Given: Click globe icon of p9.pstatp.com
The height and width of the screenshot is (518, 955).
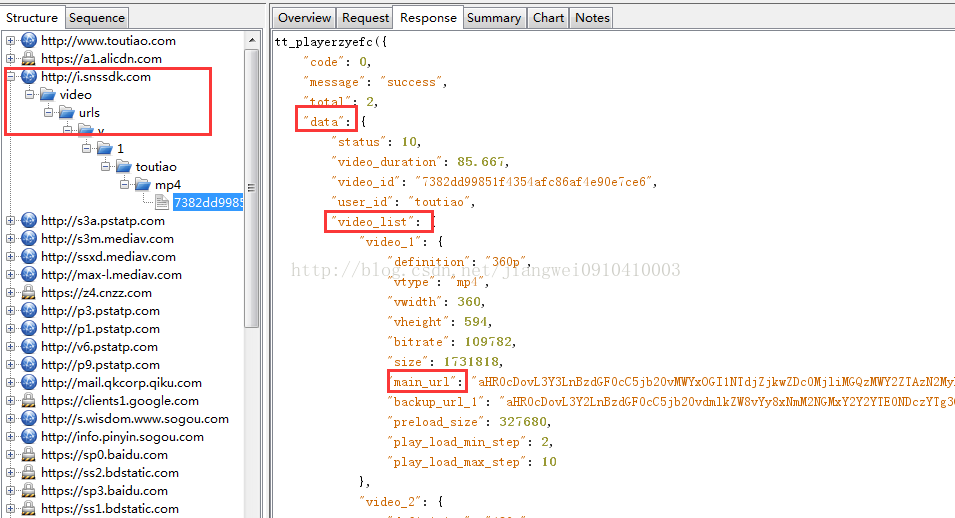Looking at the screenshot, I should (29, 364).
